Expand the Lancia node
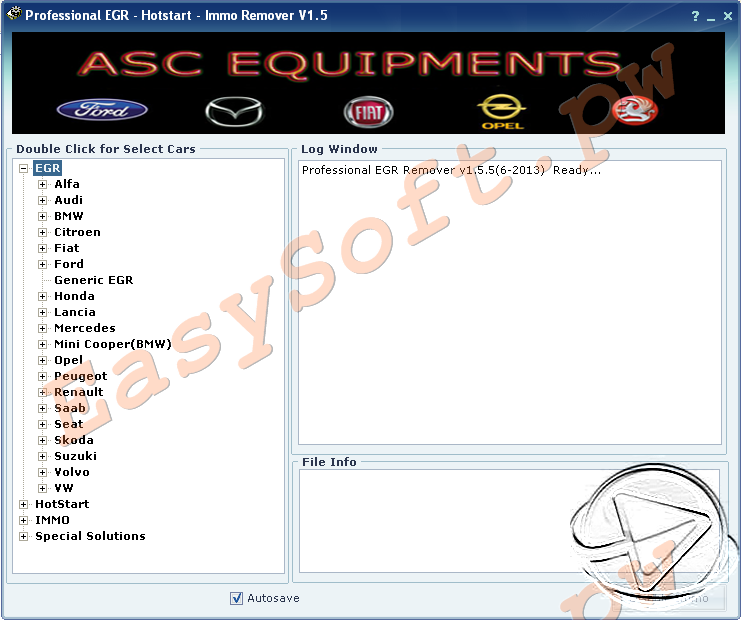The height and width of the screenshot is (620, 741). point(43,312)
